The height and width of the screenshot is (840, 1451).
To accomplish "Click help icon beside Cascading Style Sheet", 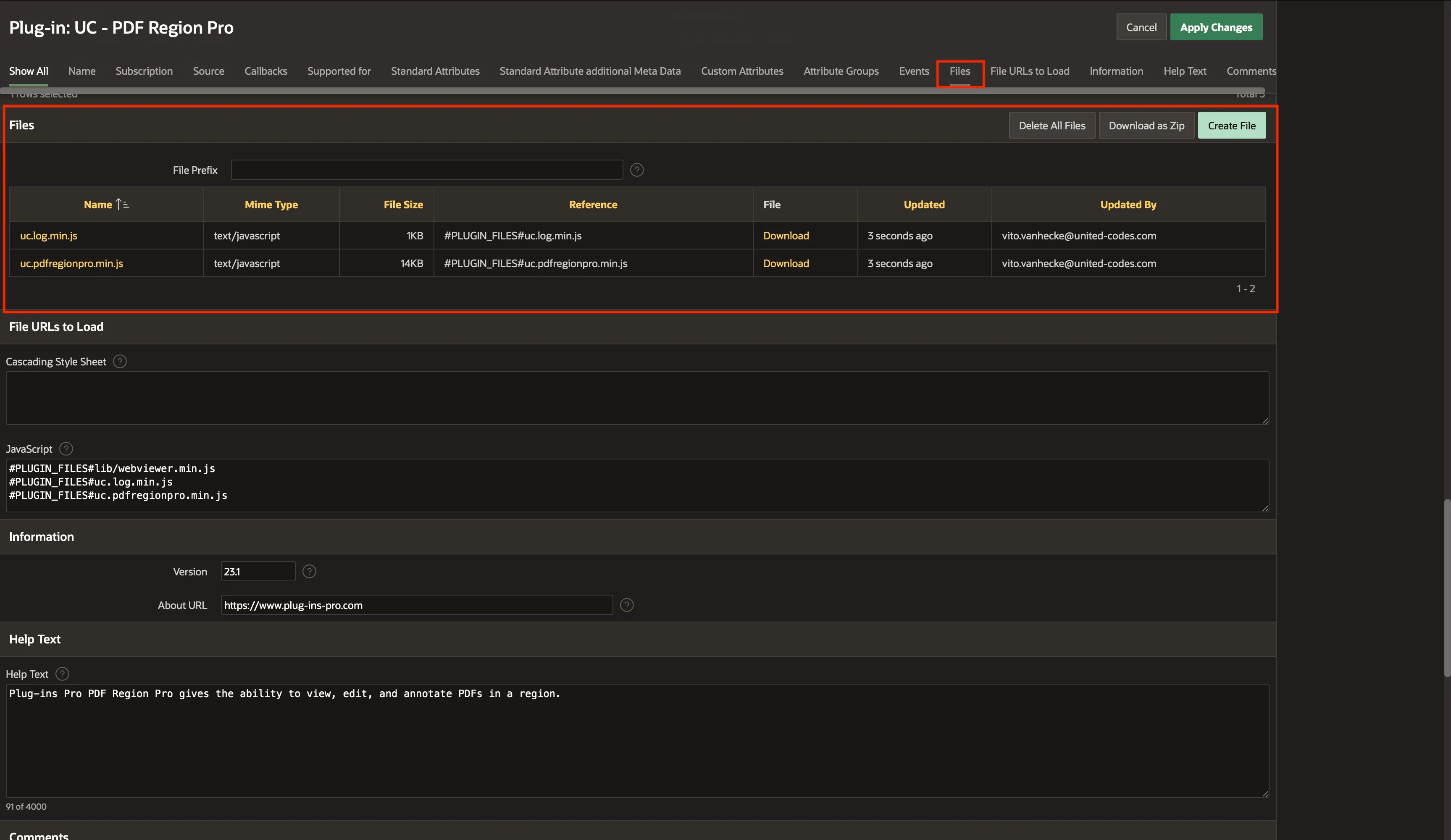I will 120,362.
